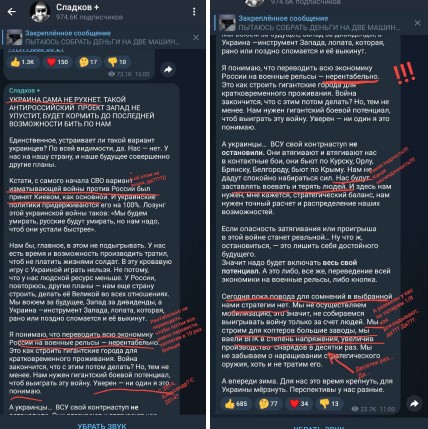The height and width of the screenshot is (429, 428).
Task: Toggle thinking-face reaction showing 17
Action: (88, 62)
